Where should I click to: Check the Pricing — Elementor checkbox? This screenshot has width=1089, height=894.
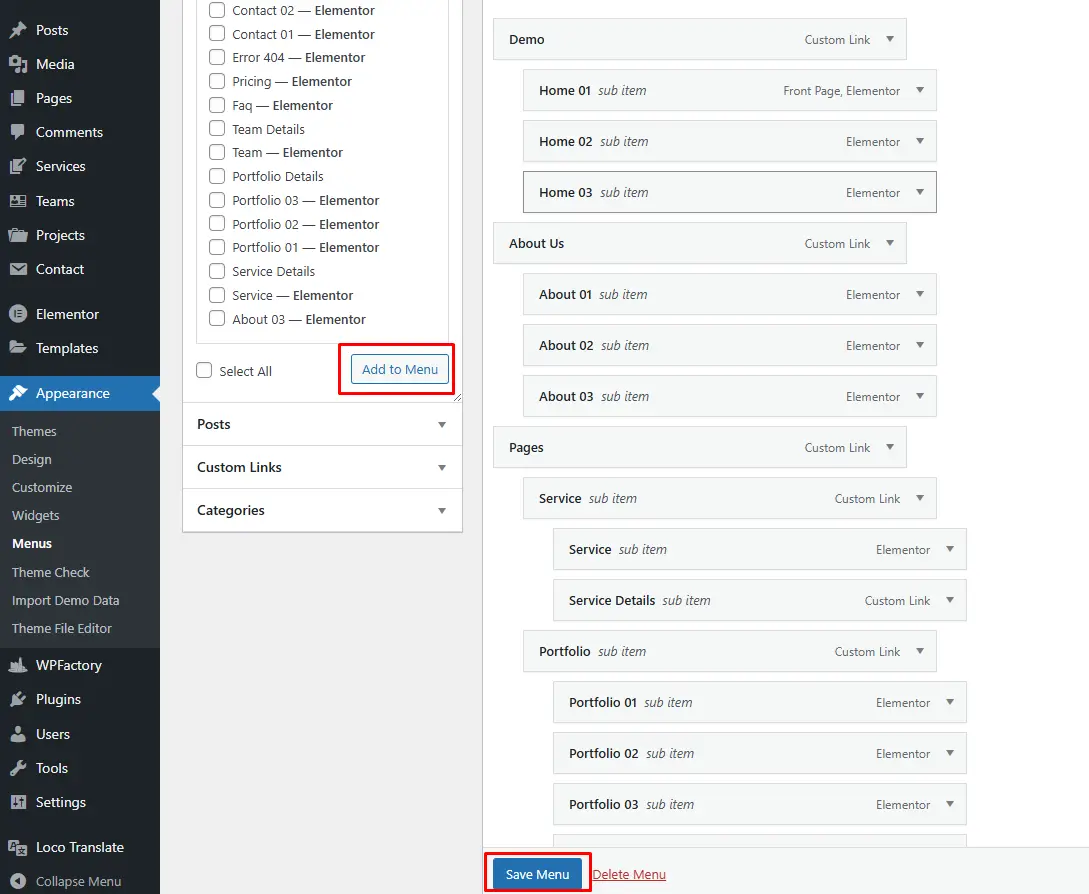point(217,81)
